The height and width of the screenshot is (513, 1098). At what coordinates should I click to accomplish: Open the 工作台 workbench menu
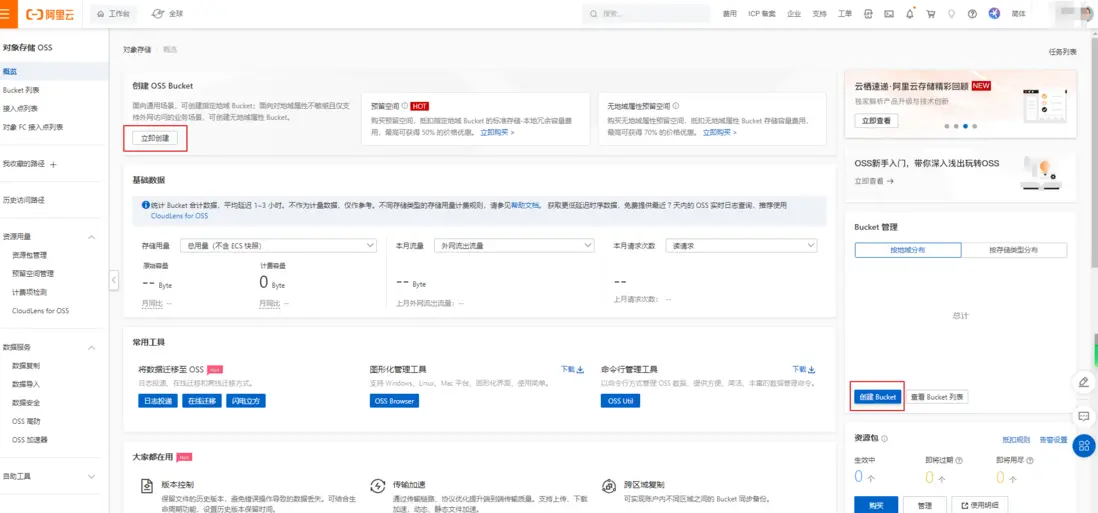(114, 14)
